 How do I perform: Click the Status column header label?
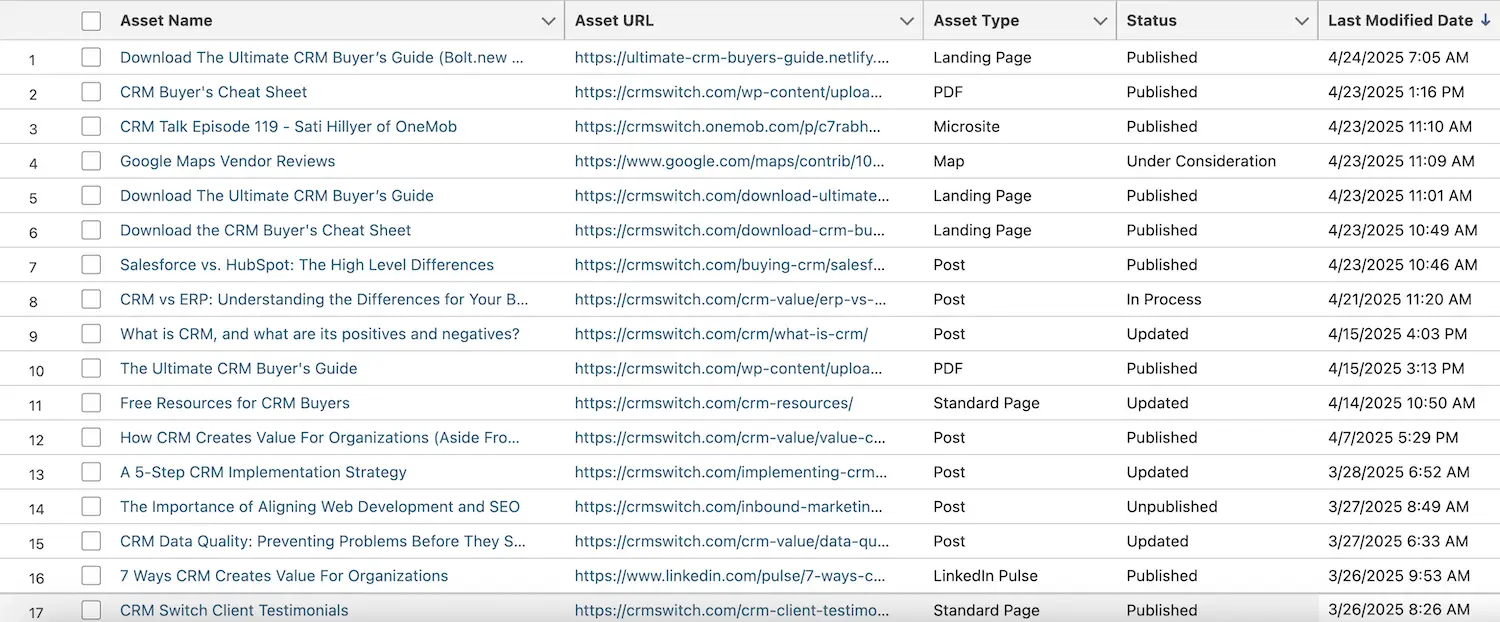pos(1151,20)
